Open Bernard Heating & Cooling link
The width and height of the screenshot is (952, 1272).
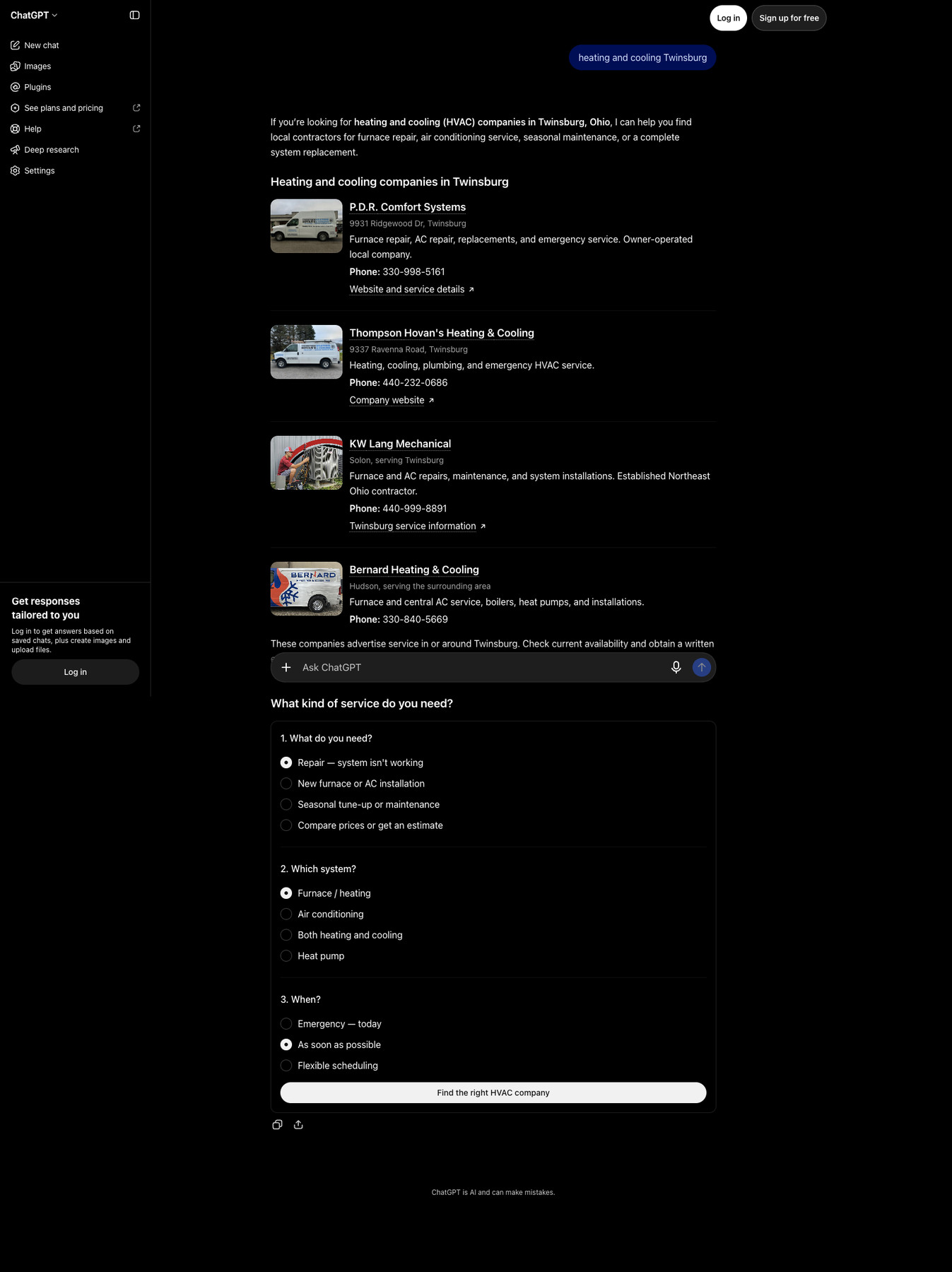click(x=414, y=570)
